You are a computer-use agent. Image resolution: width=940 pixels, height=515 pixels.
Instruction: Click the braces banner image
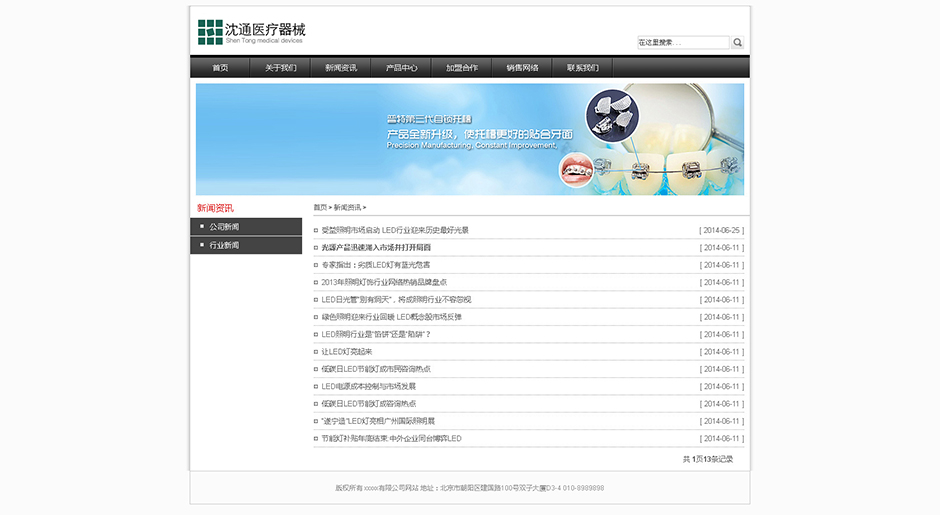(470, 139)
